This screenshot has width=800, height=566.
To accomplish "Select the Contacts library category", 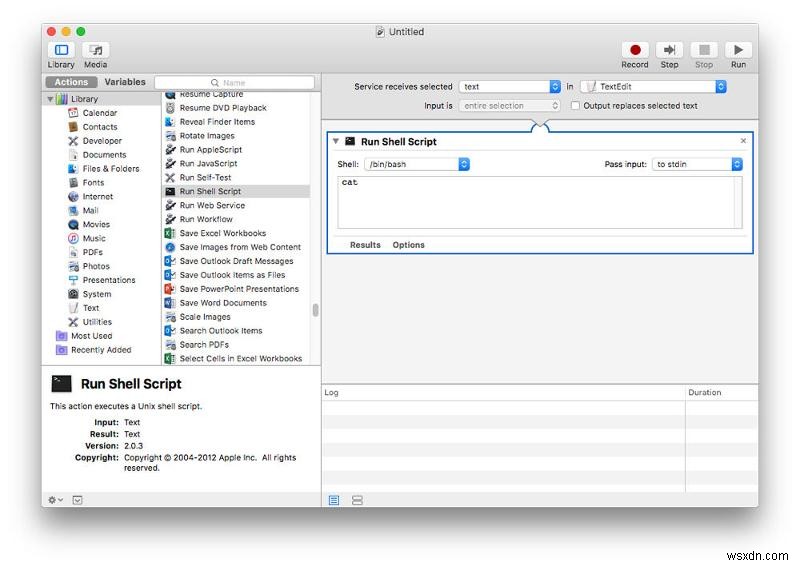I will point(100,127).
